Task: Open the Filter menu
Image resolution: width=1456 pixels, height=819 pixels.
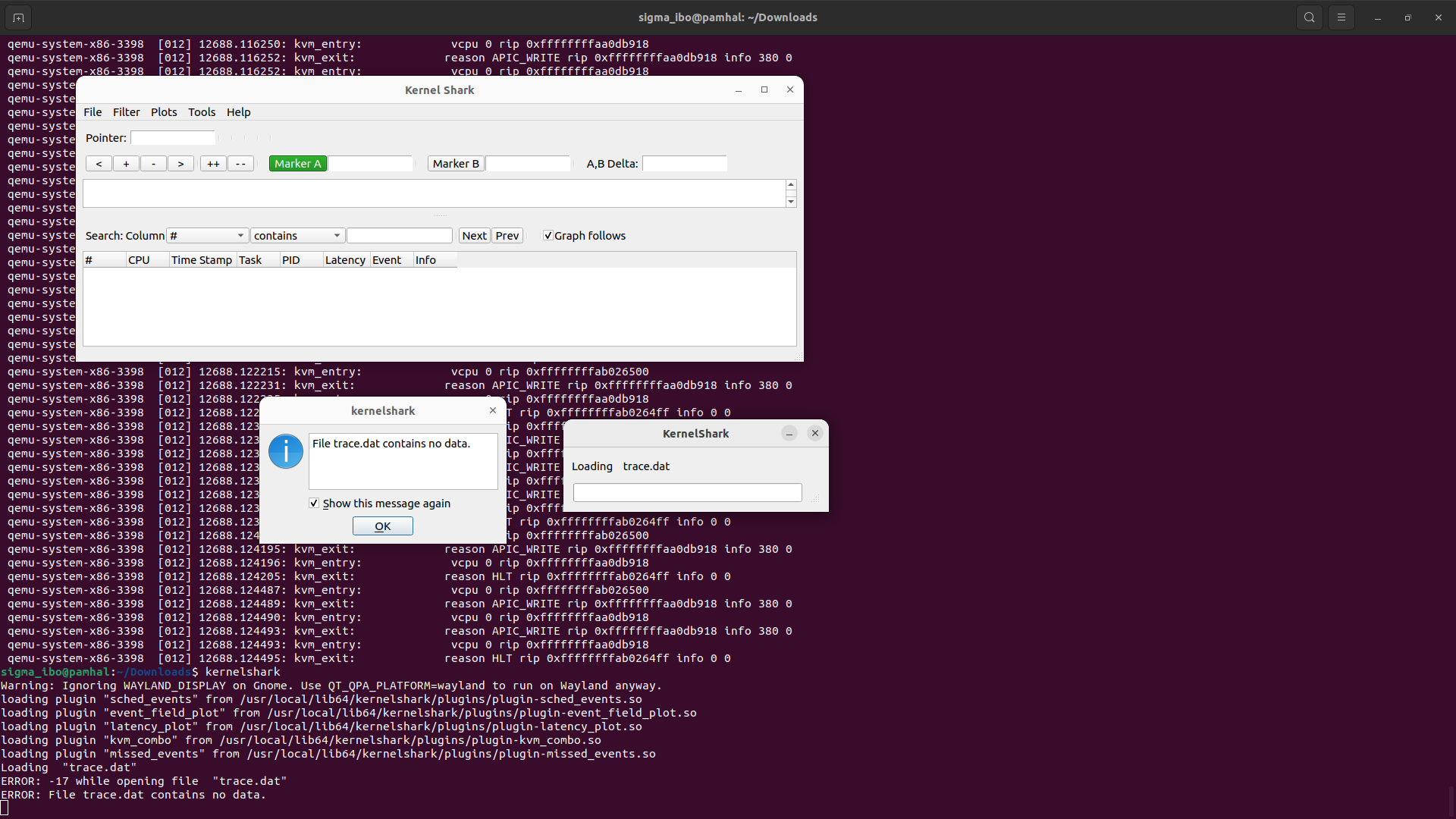Action: pos(126,112)
